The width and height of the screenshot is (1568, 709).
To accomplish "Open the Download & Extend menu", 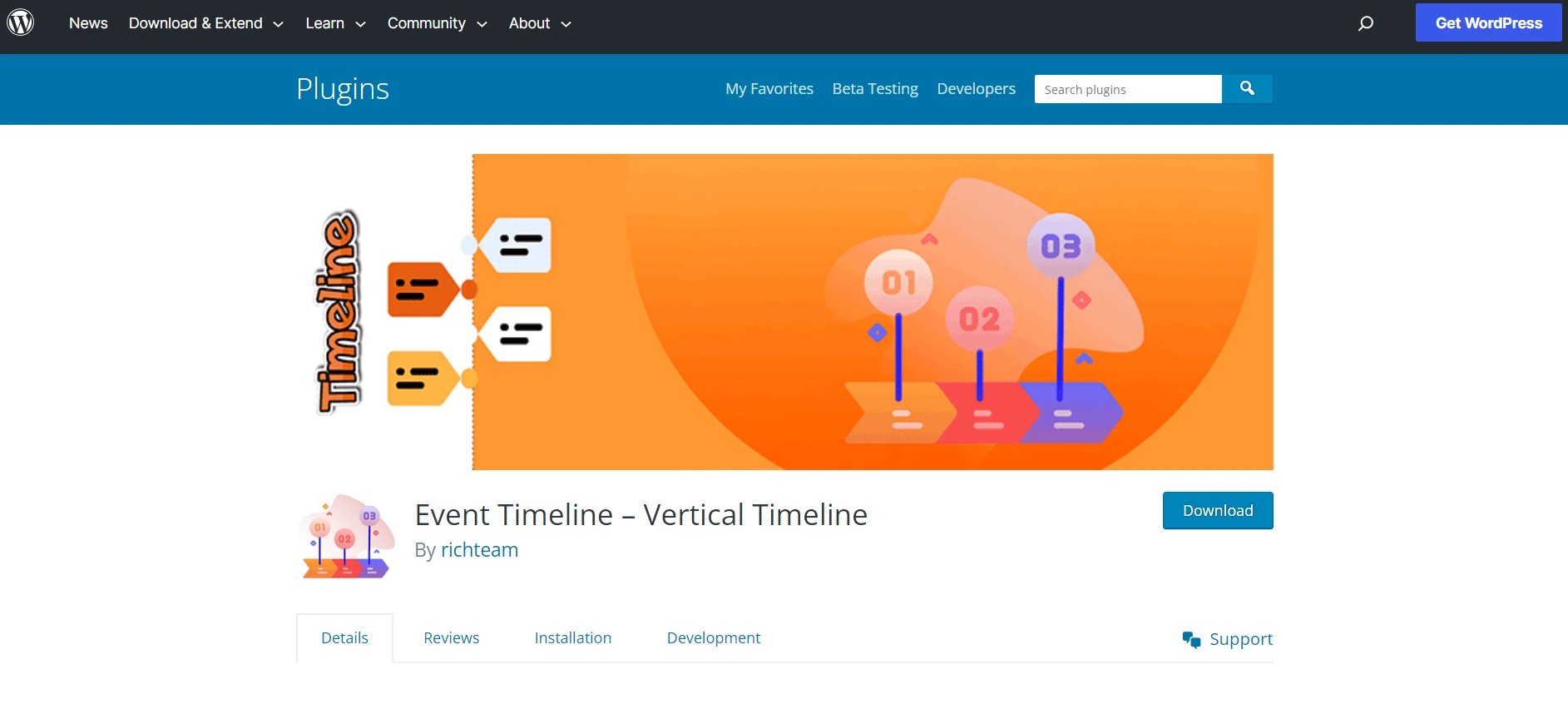I will click(195, 23).
